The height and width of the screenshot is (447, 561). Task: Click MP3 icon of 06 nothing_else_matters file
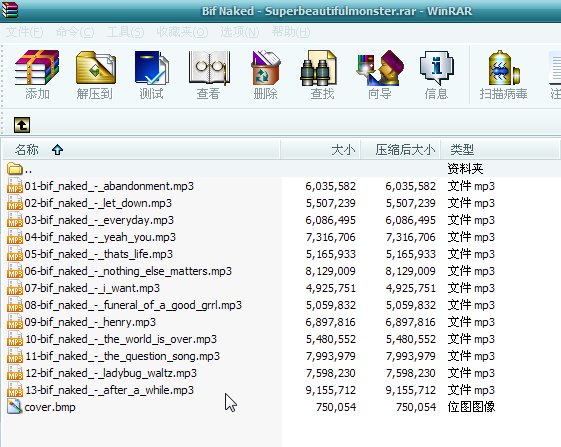(15, 271)
